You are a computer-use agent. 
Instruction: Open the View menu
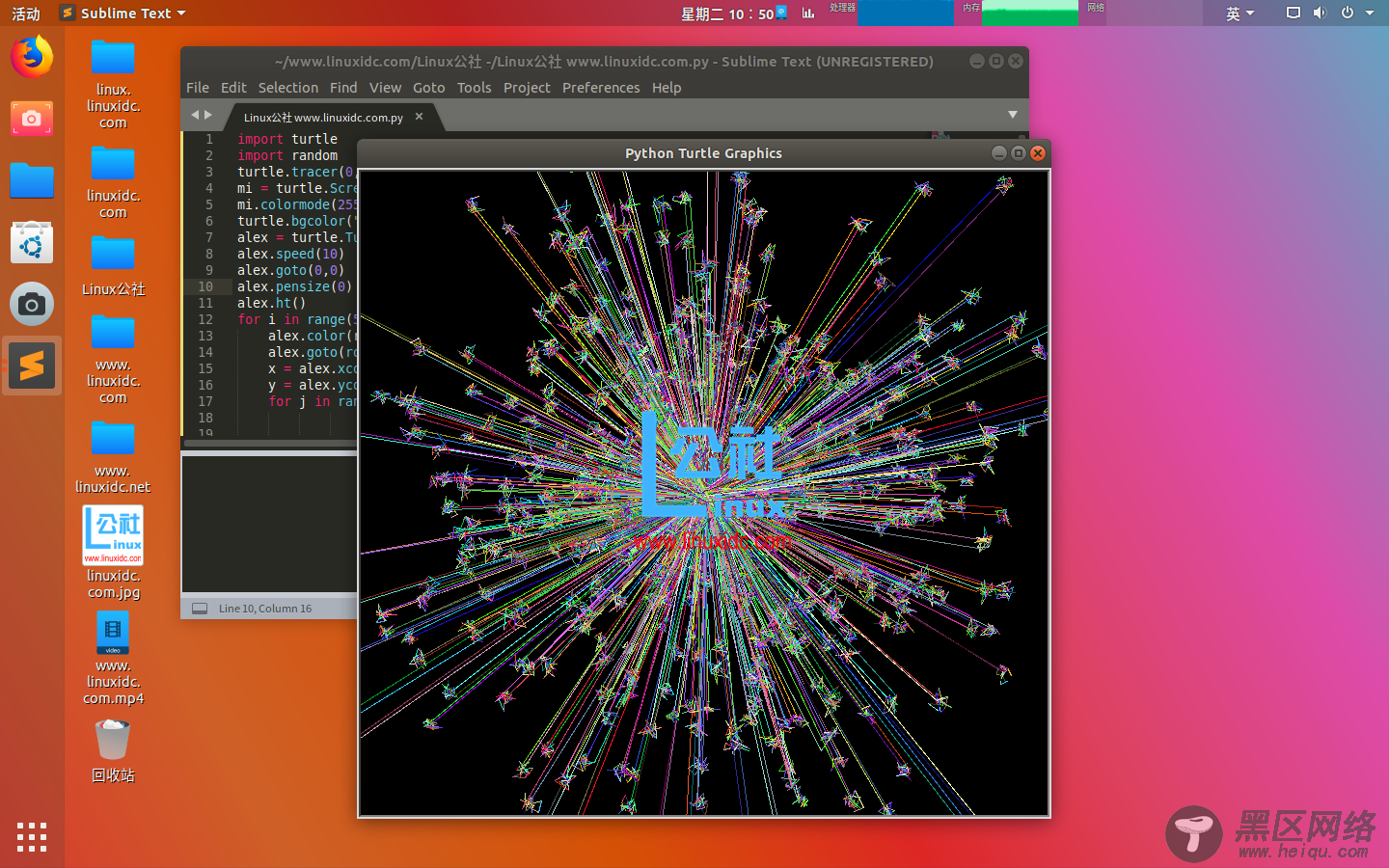coord(385,88)
